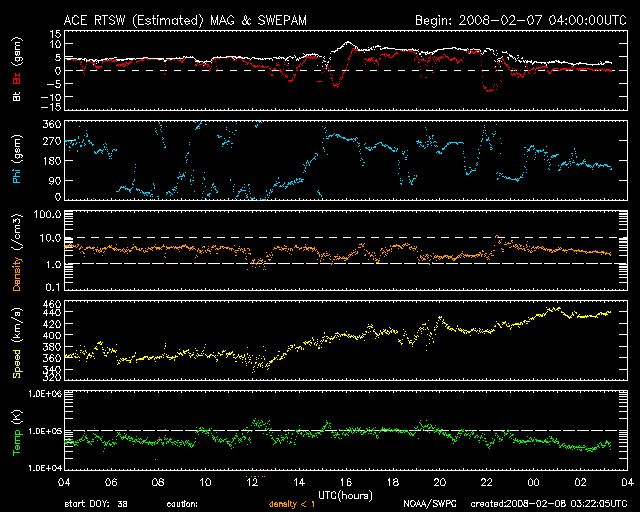Viewport: 640px width, 512px height.
Task: Click the '100.0' value on the Density axis
Action: [x=47, y=214]
